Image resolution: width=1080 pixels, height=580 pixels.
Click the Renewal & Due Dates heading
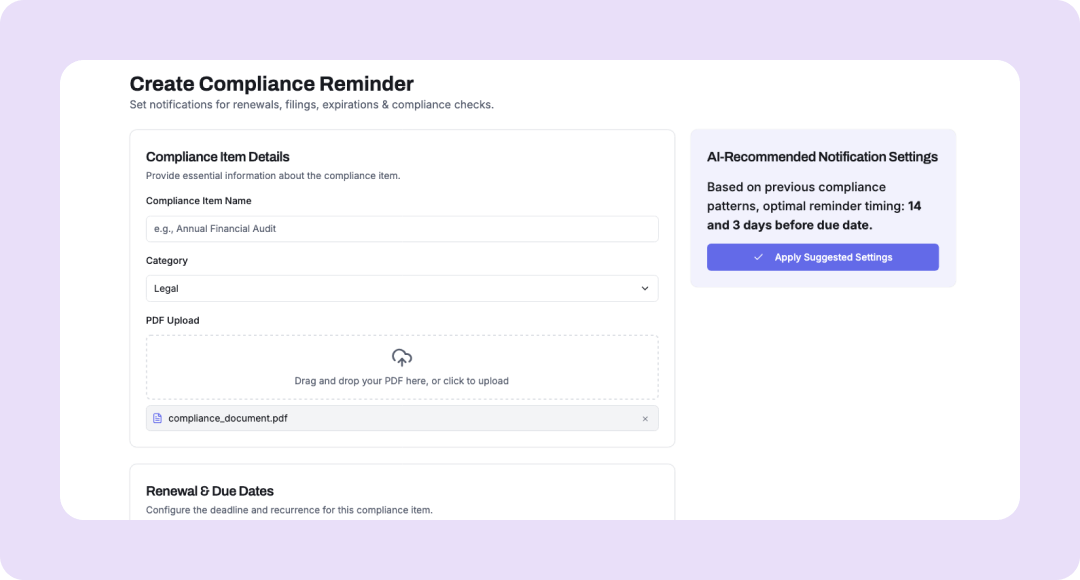pyautogui.click(x=210, y=491)
